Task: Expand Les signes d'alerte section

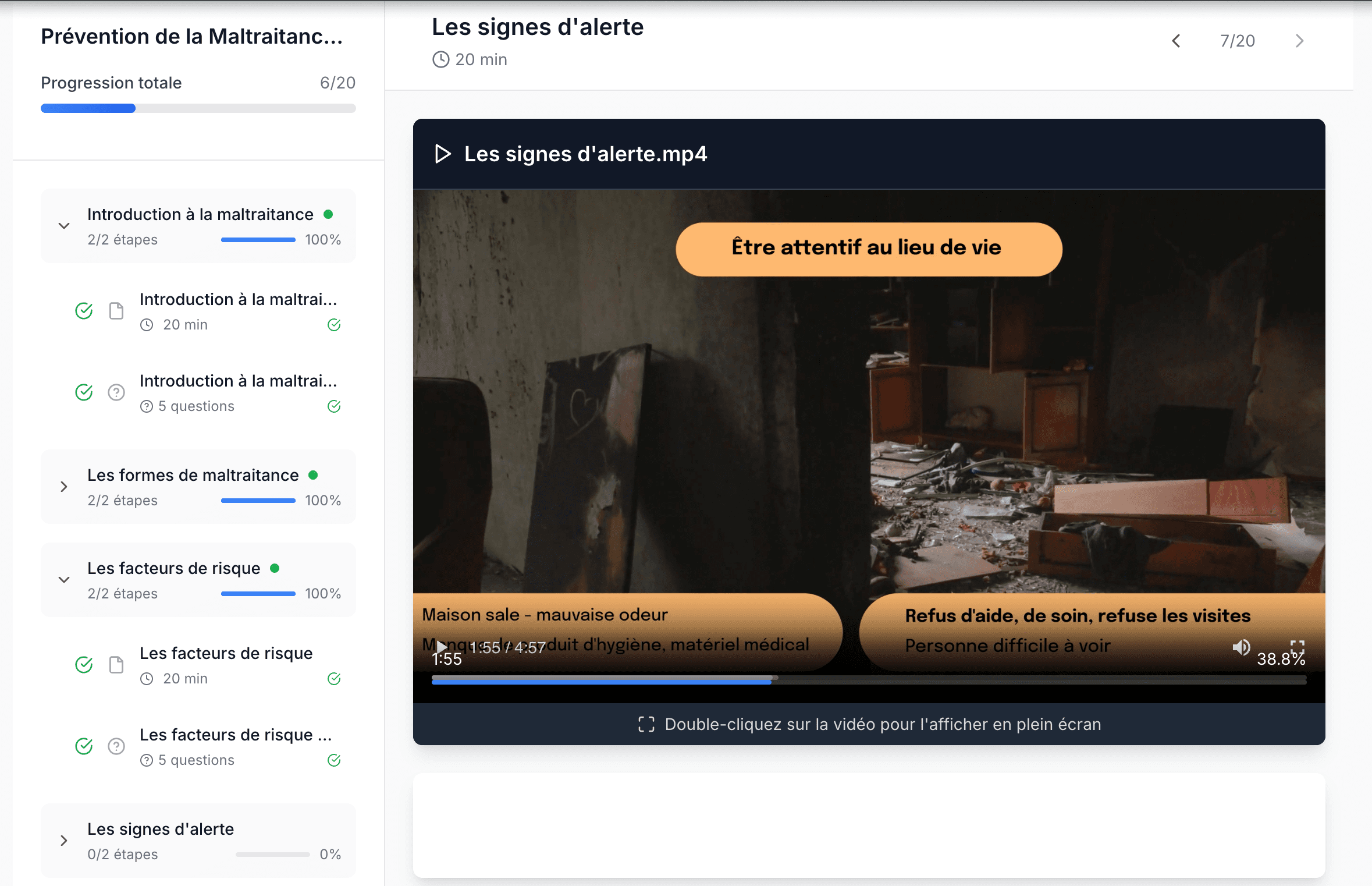Action: [64, 841]
